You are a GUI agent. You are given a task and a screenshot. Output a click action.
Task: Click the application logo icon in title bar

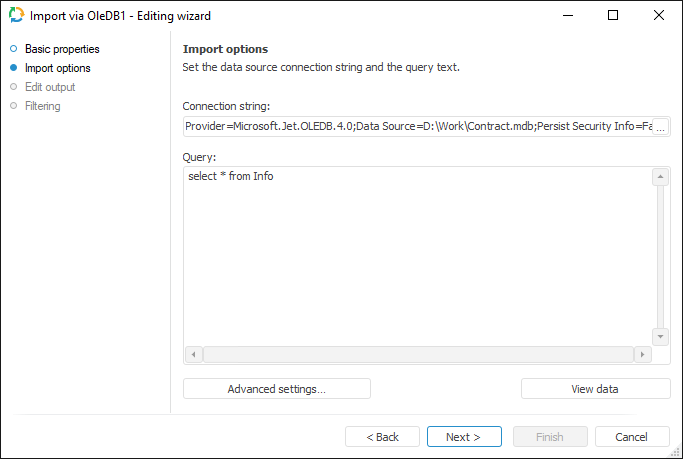(x=16, y=16)
